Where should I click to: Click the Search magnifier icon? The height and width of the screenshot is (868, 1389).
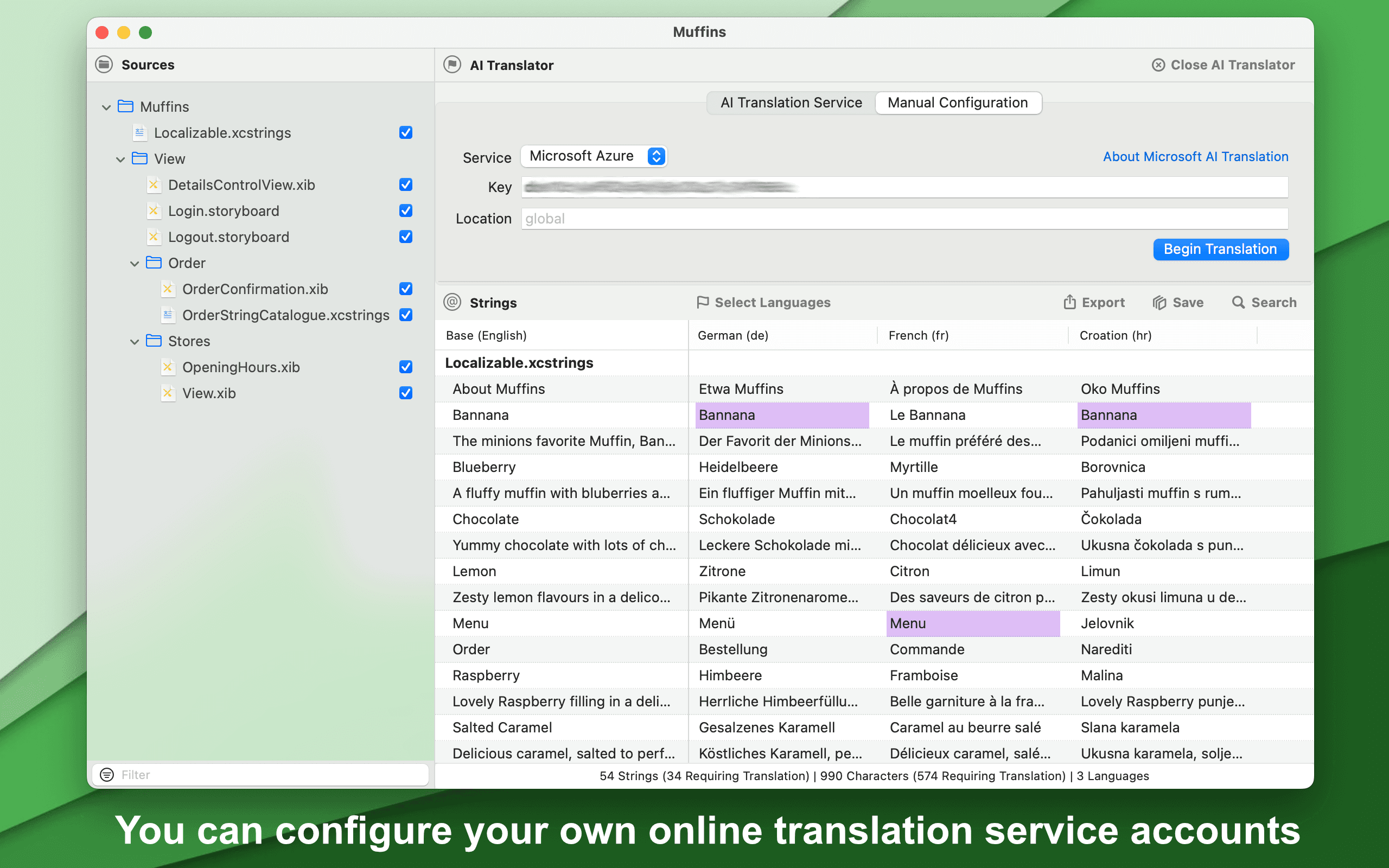click(1238, 302)
